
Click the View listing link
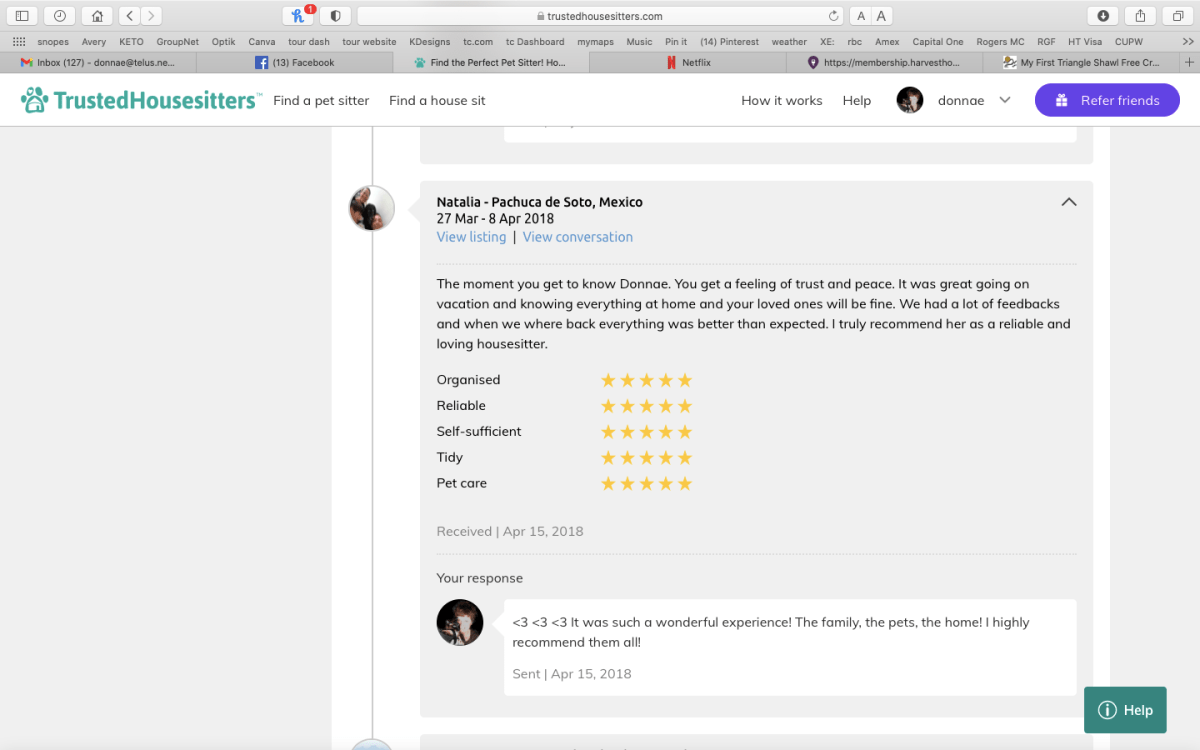pyautogui.click(x=471, y=237)
